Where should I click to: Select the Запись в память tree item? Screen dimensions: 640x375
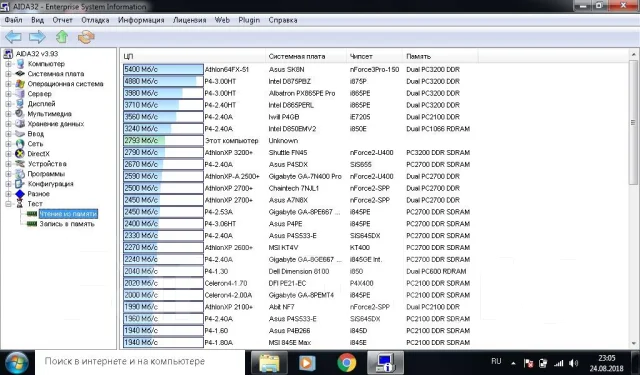pos(67,224)
